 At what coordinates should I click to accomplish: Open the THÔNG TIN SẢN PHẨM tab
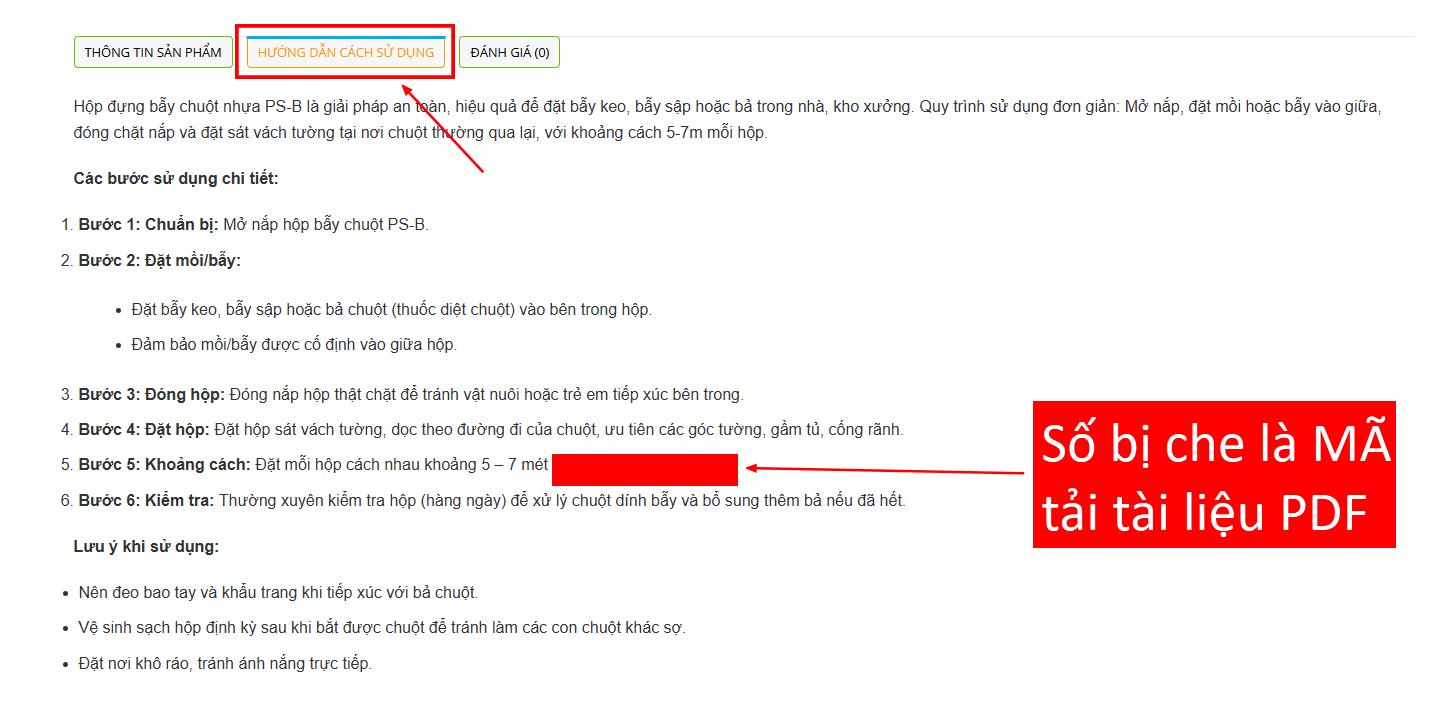[x=153, y=52]
